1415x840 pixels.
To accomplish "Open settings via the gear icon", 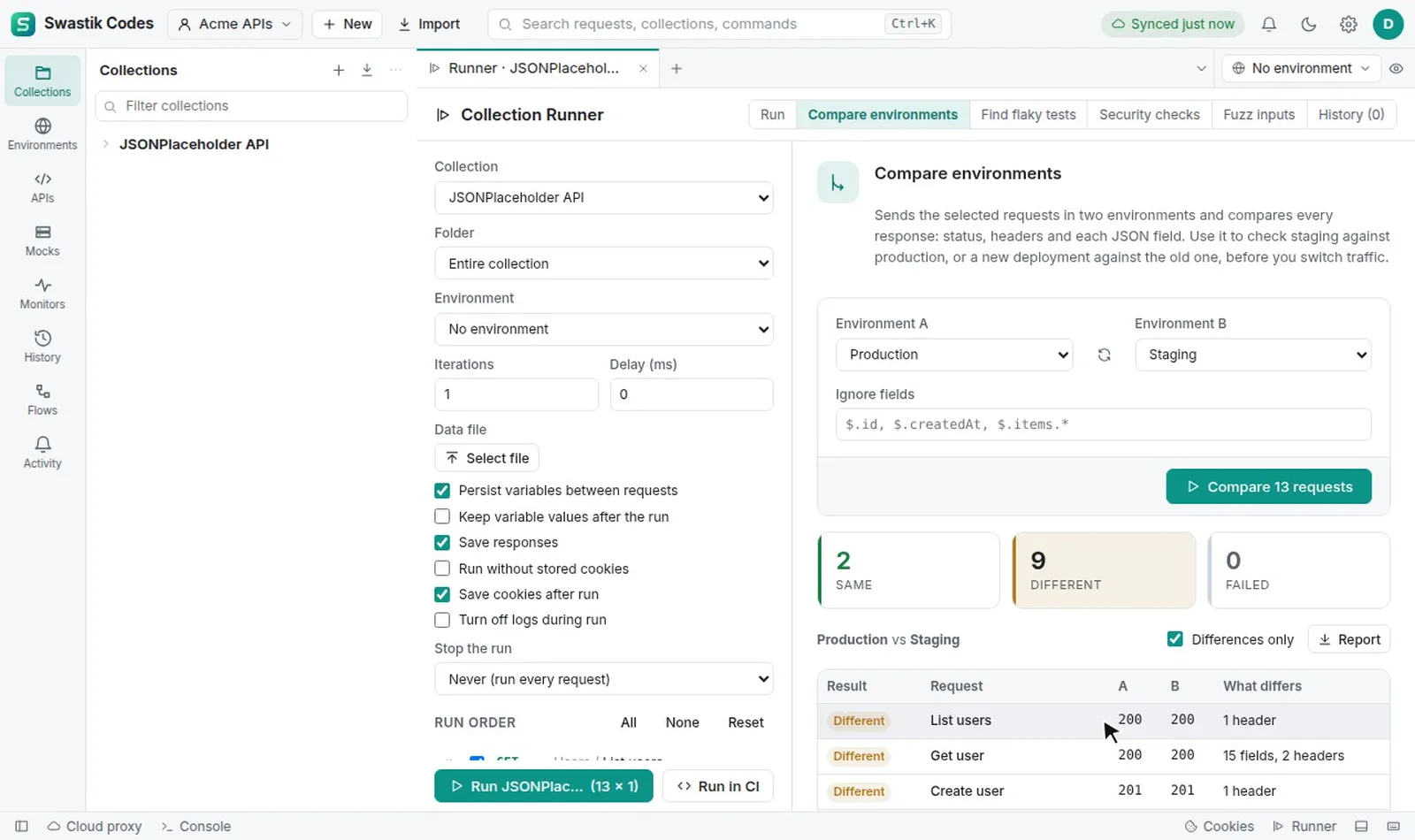I will (1349, 24).
